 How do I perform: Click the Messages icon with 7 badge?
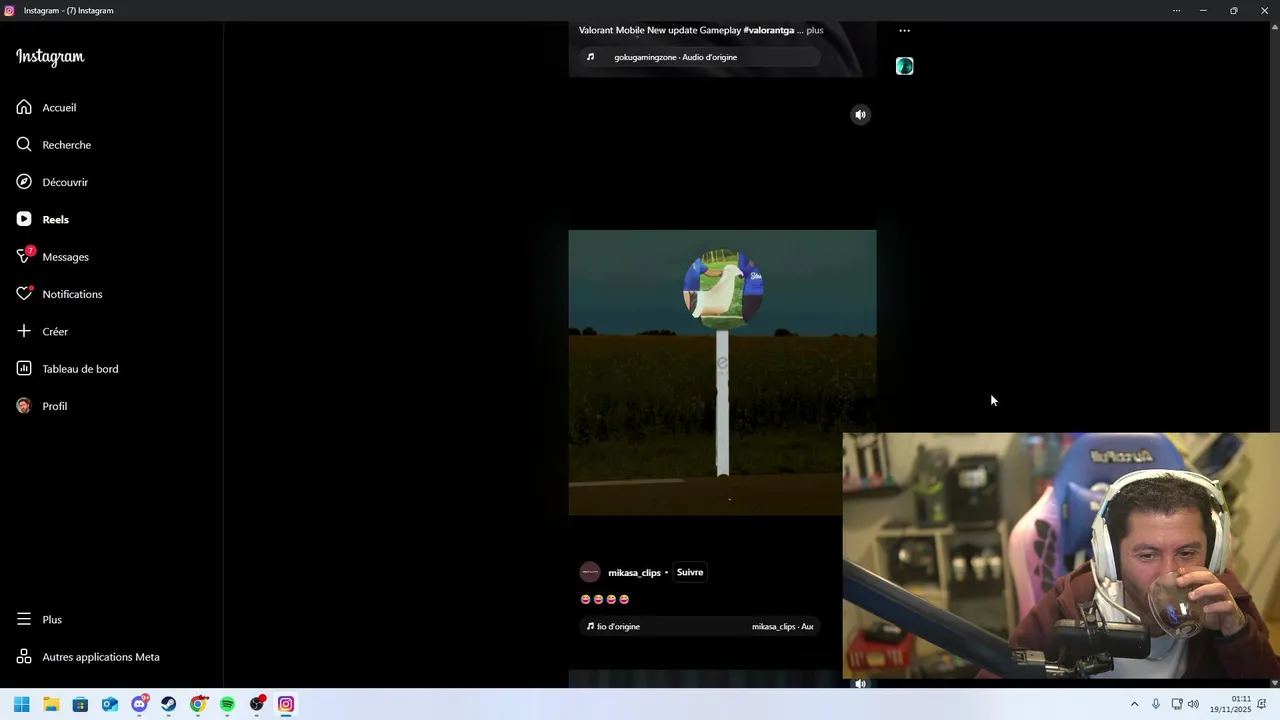[x=24, y=257]
